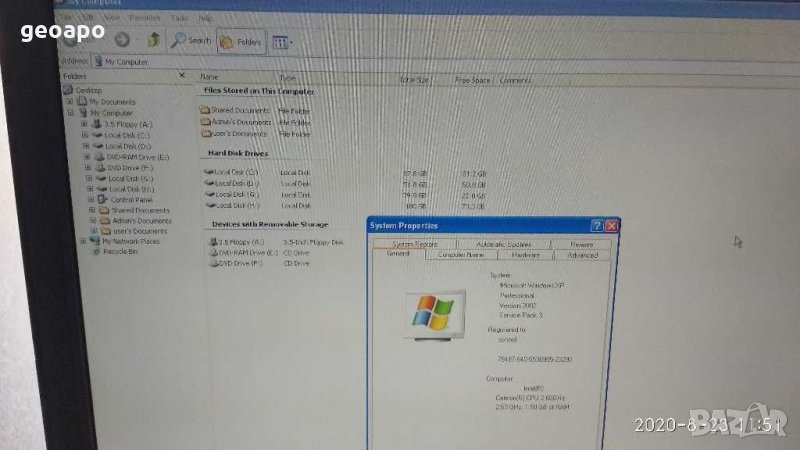
Task: Switch to the Computer Name tab
Action: pyautogui.click(x=461, y=255)
